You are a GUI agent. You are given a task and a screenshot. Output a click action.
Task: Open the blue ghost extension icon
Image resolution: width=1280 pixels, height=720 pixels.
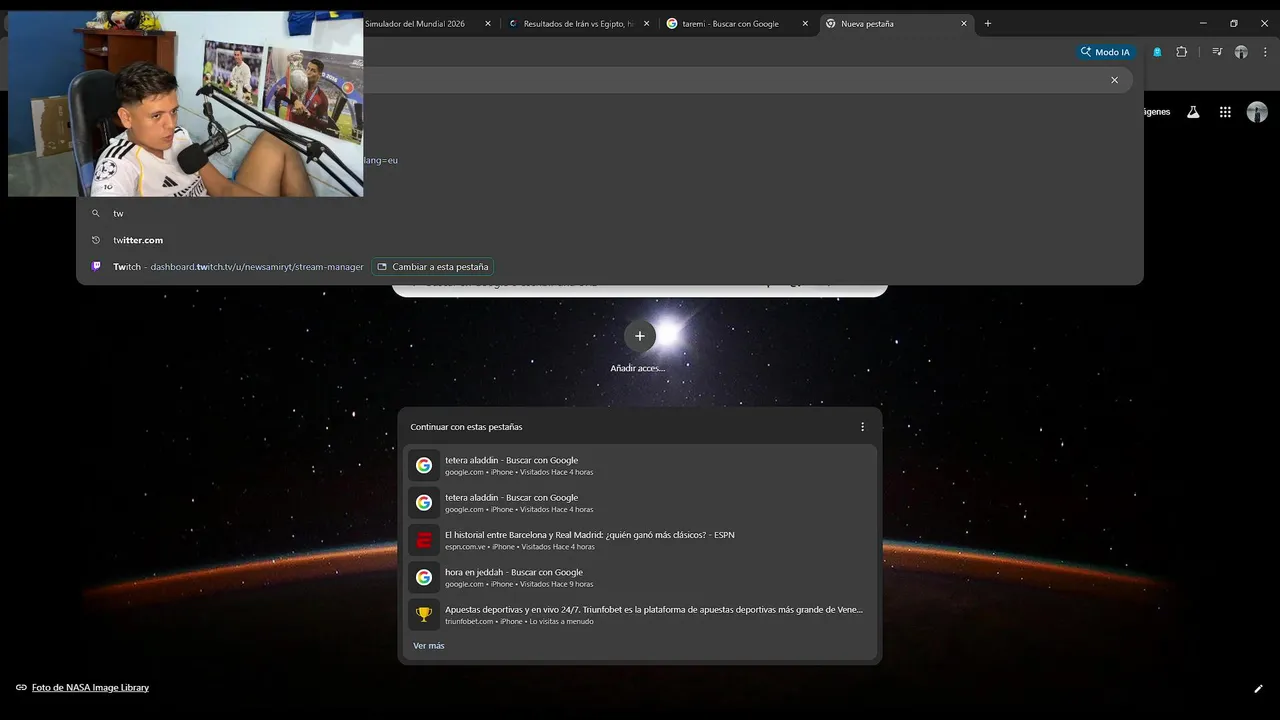pyautogui.click(x=1157, y=52)
